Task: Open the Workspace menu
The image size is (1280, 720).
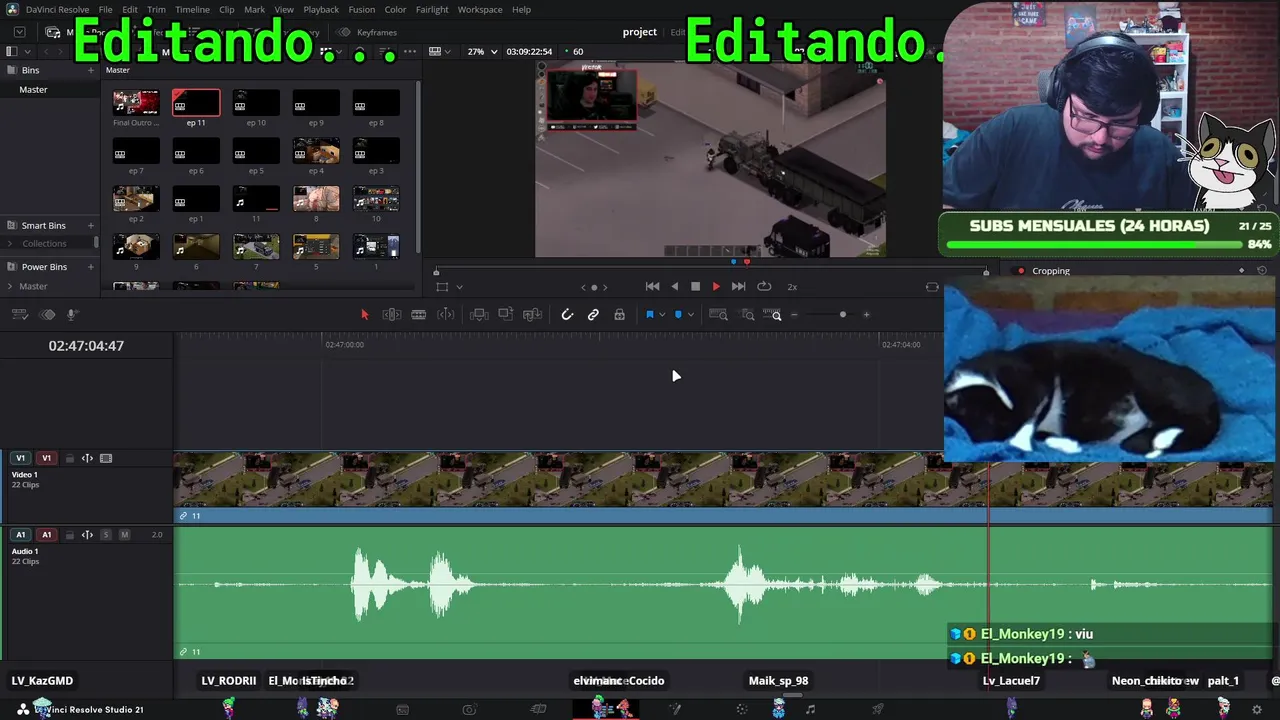Action: click(480, 9)
